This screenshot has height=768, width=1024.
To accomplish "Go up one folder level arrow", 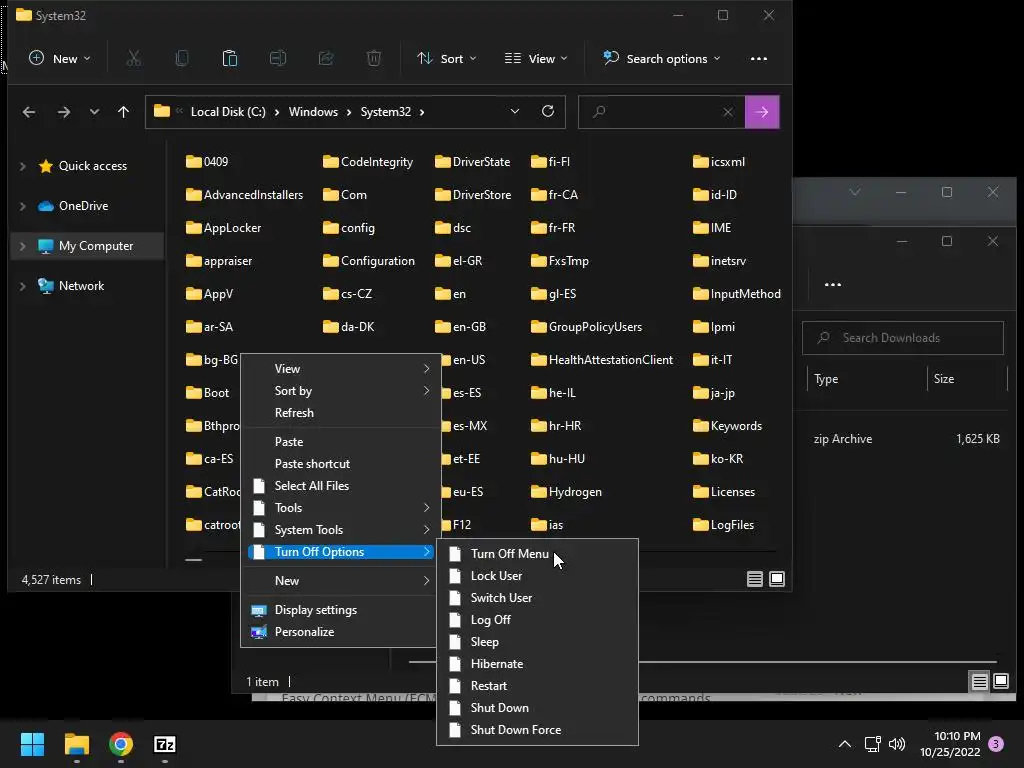I will (x=123, y=112).
